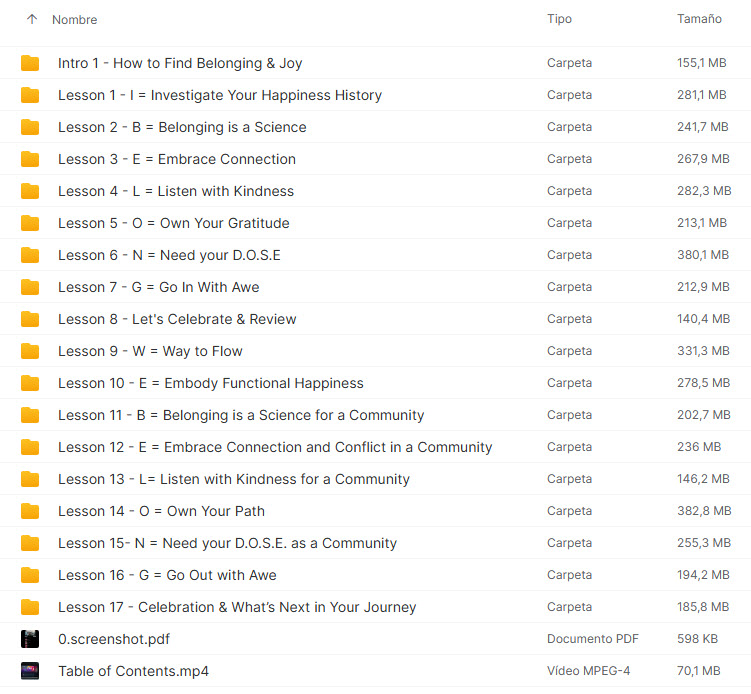Screen dimensions: 751x694
Task: Open Lesson 16 - Go Out with Awe
Action: [167, 575]
